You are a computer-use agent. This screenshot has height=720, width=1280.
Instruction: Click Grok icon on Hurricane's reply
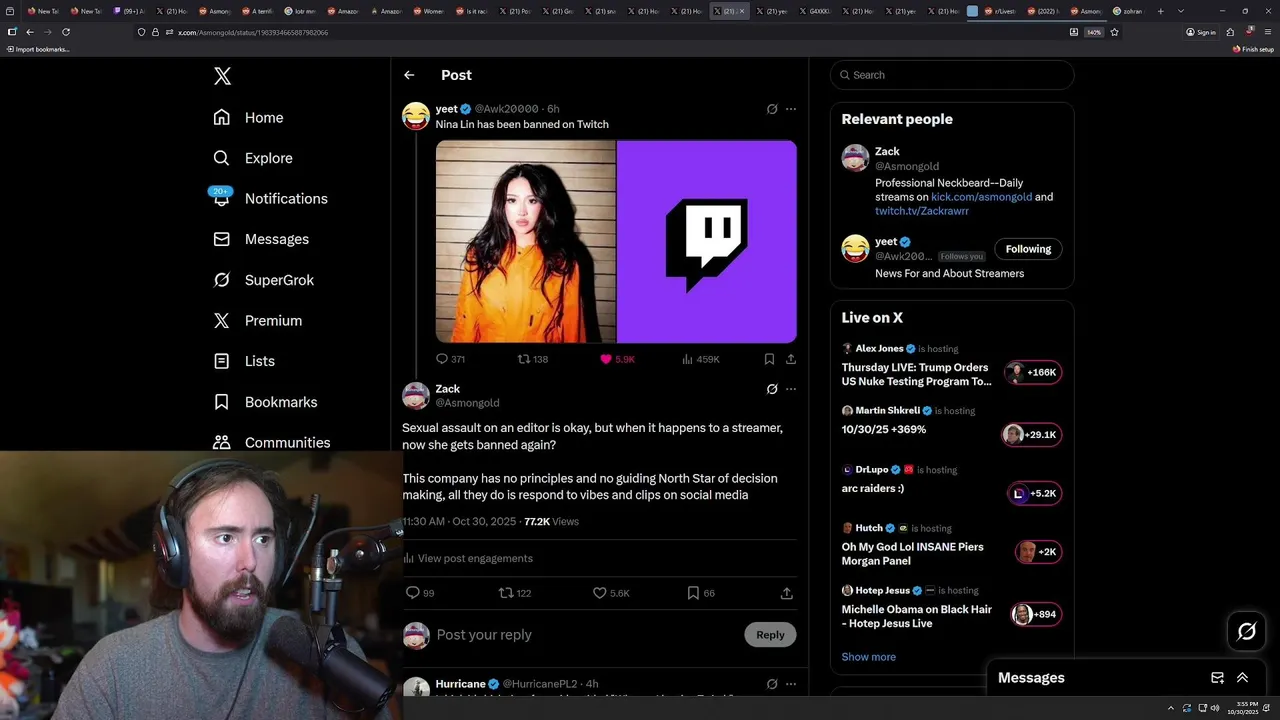(772, 684)
